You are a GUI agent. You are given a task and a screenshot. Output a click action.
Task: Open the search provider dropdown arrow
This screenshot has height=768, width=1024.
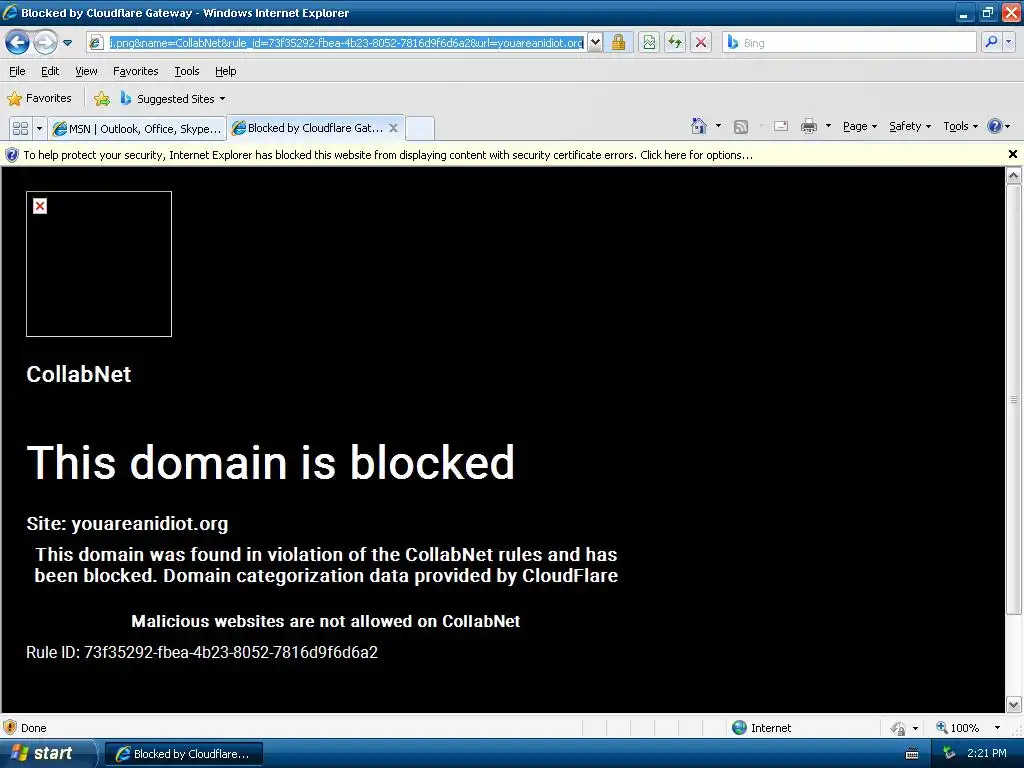coord(1008,42)
